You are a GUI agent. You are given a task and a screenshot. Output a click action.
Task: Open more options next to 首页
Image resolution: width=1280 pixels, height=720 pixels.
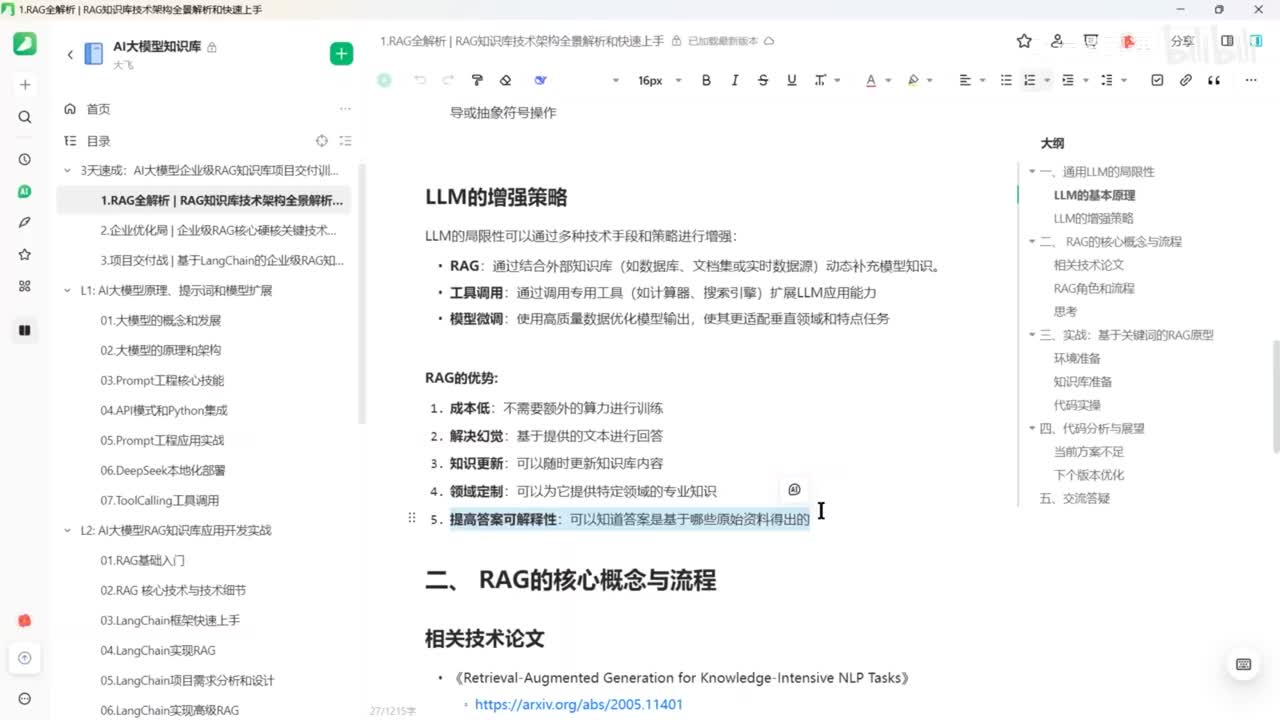point(345,109)
